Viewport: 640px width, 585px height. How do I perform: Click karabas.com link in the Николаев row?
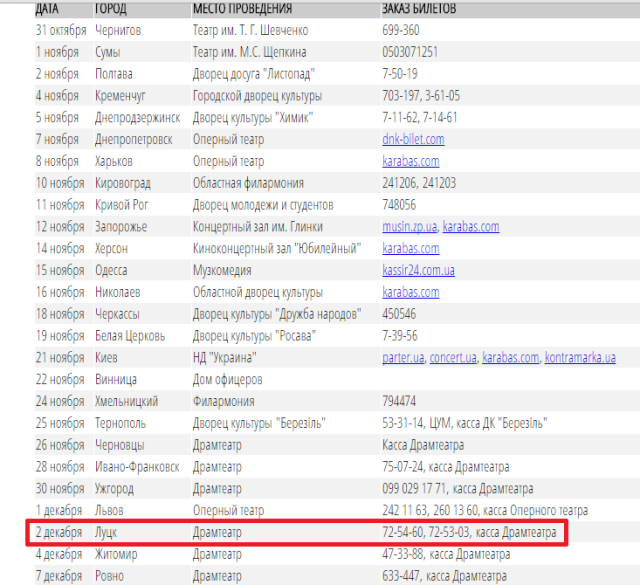coord(410,292)
